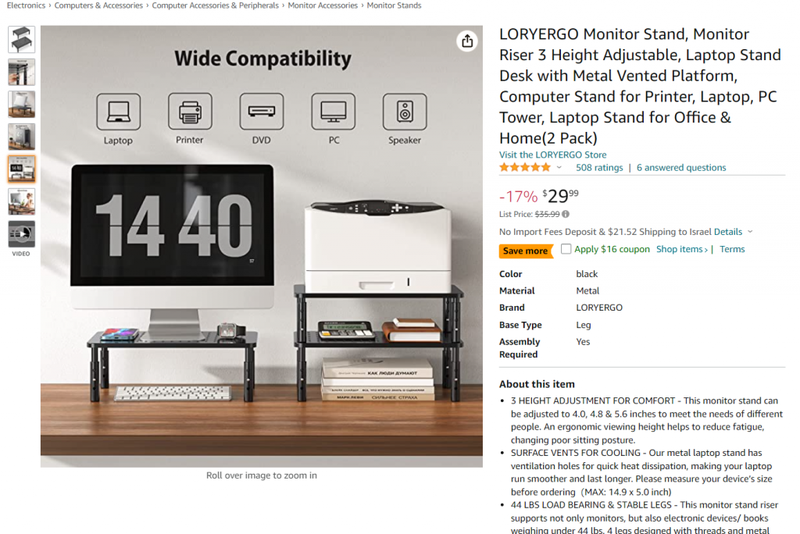Click the five-star rating icons
800x534 pixels.
point(525,167)
